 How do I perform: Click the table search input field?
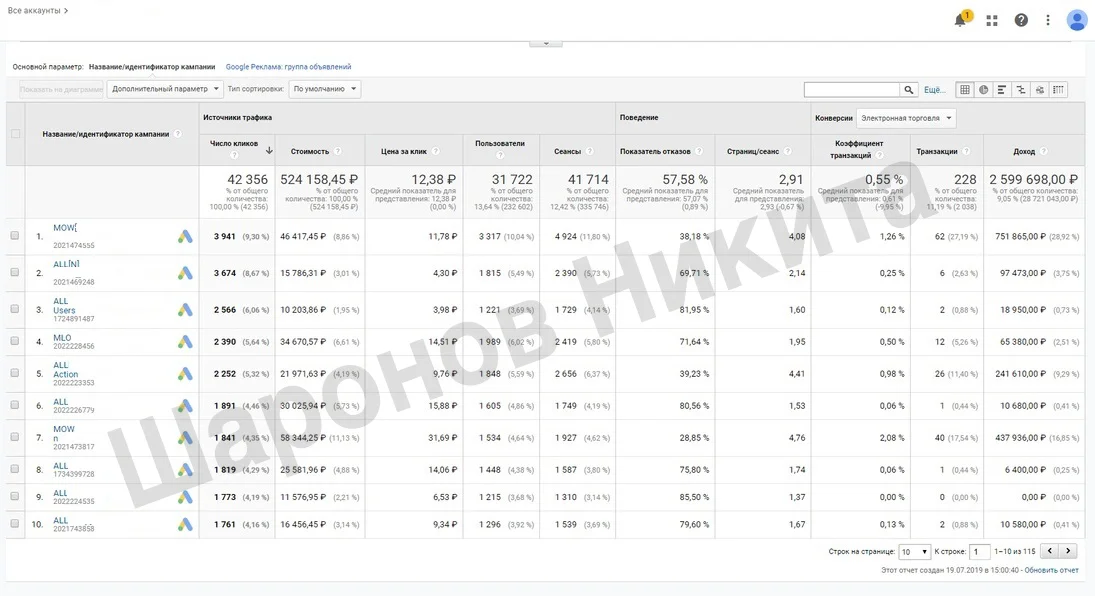click(851, 90)
